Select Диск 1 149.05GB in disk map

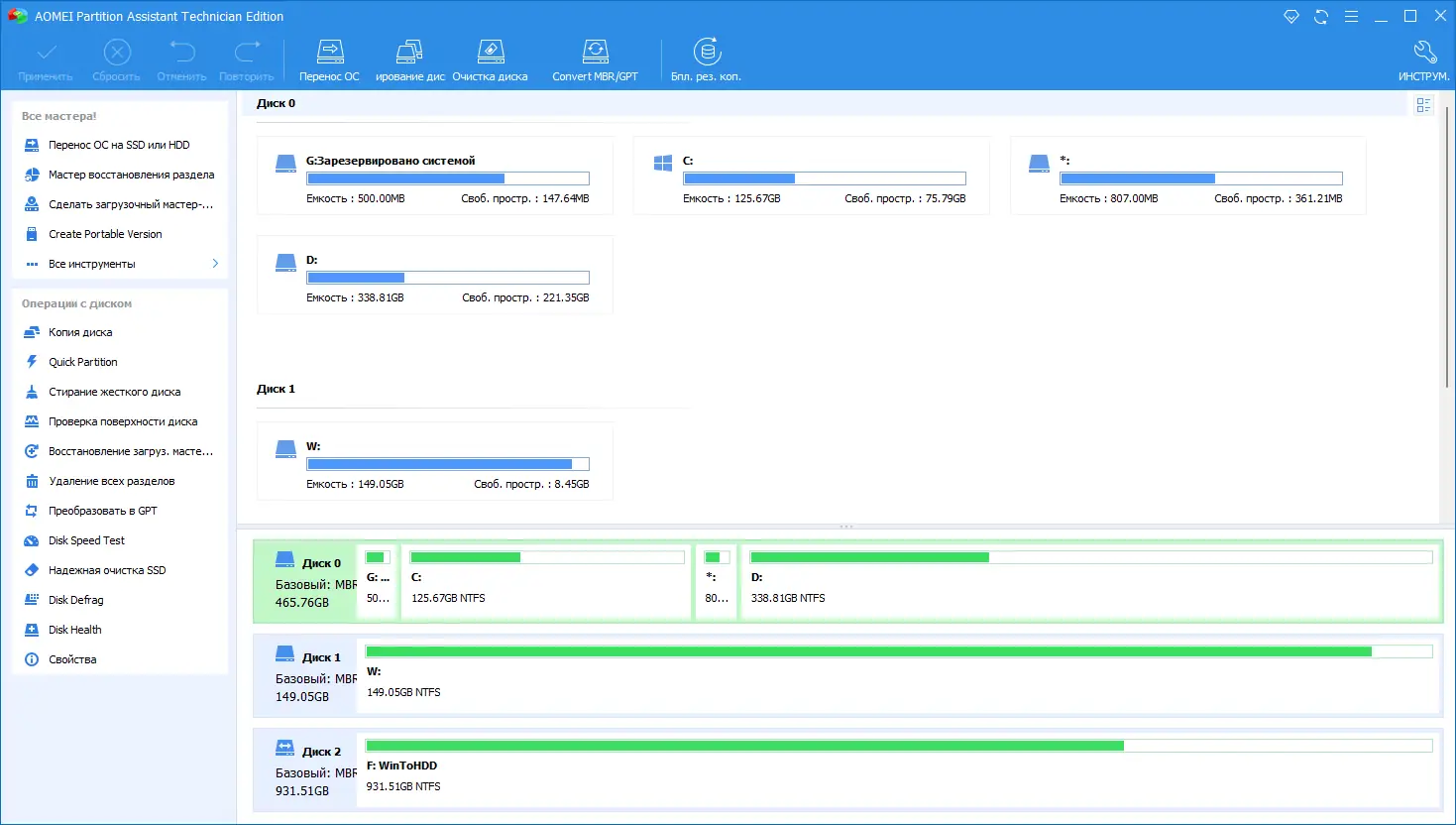(306, 676)
